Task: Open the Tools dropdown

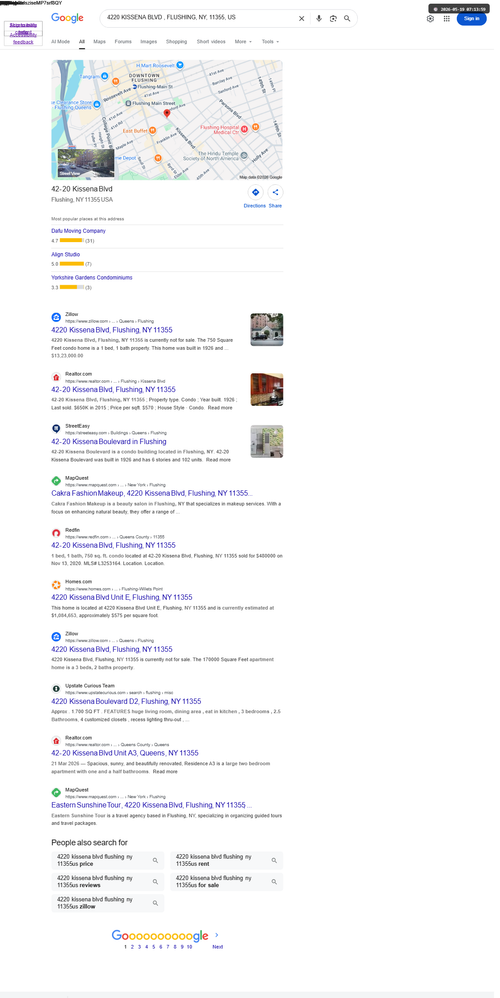Action: [x=270, y=41]
